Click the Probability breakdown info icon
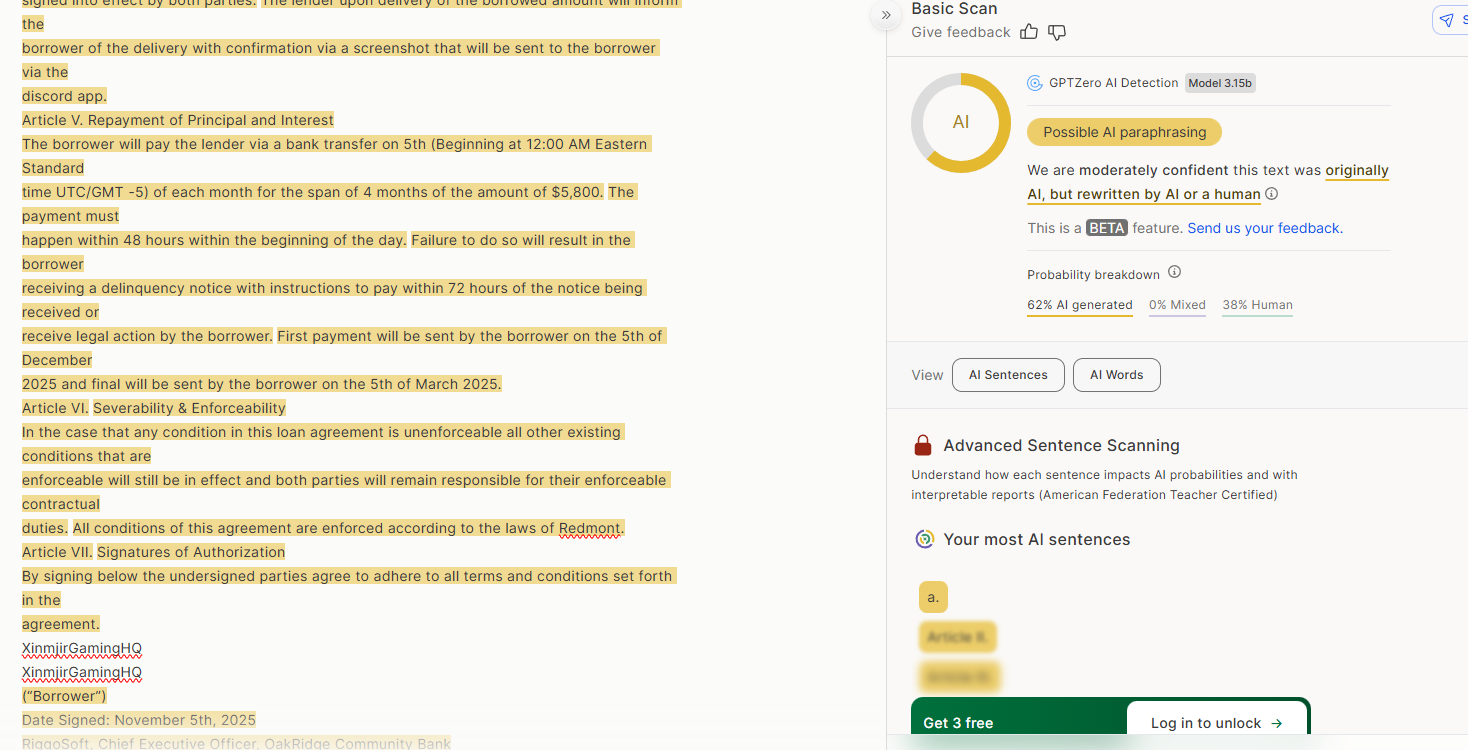 (x=1175, y=273)
